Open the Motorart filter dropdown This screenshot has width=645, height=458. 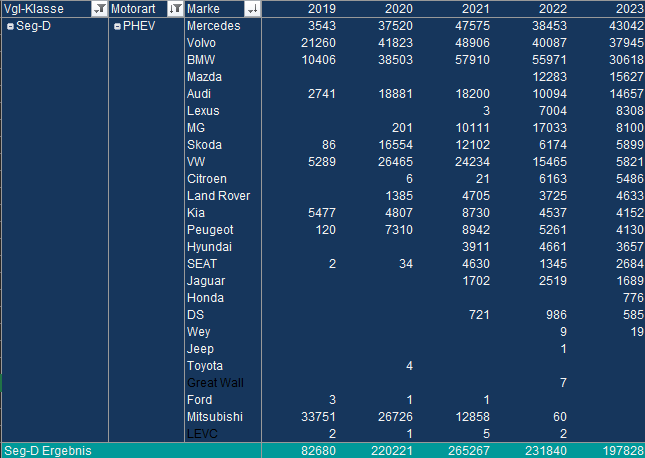pos(175,9)
